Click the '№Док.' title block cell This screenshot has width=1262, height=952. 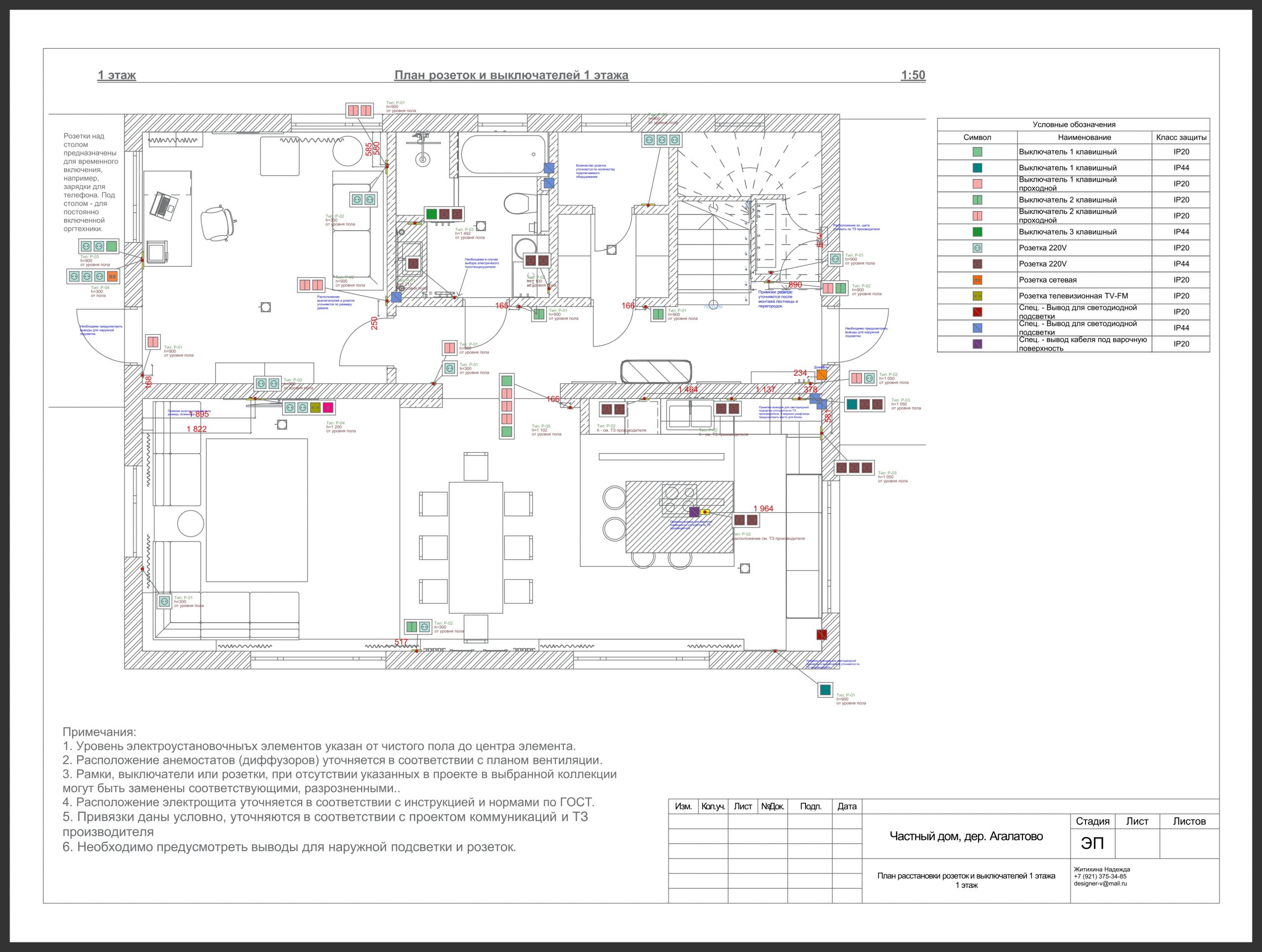click(x=773, y=807)
